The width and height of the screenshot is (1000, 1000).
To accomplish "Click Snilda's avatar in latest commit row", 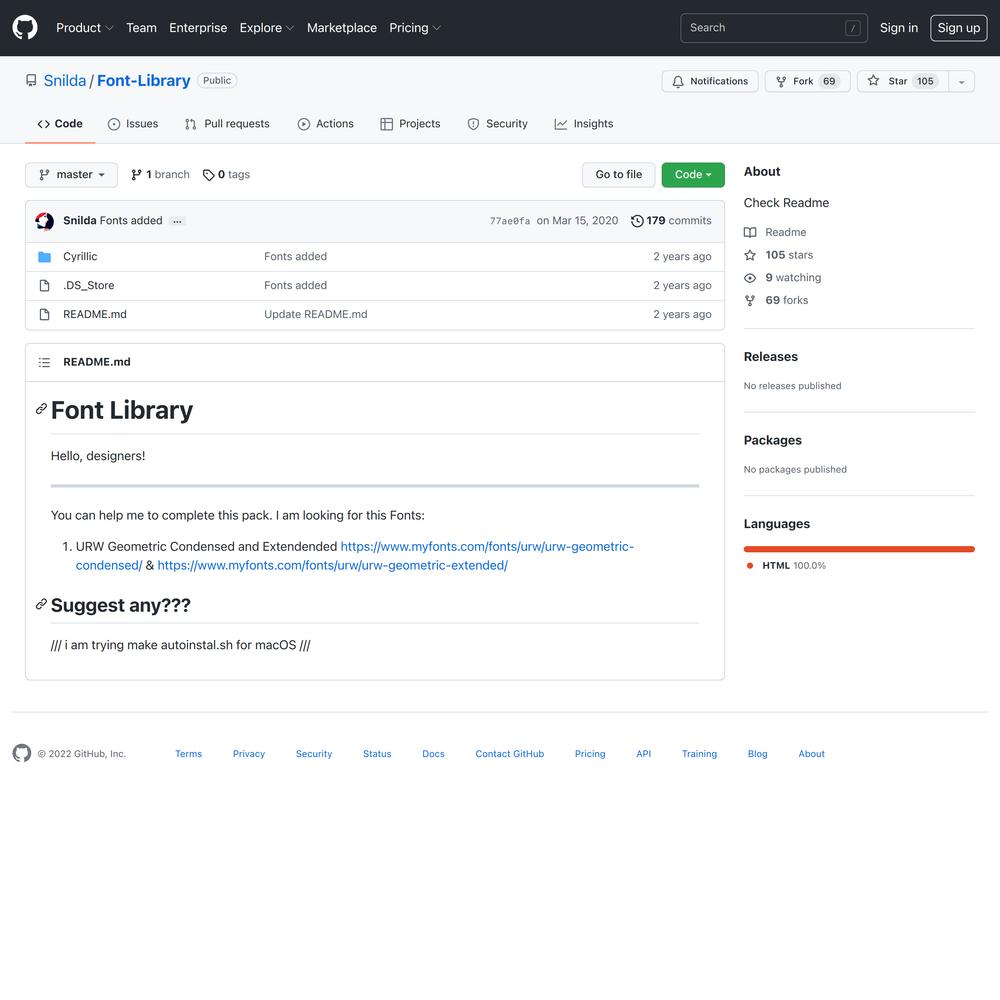I will click(45, 221).
